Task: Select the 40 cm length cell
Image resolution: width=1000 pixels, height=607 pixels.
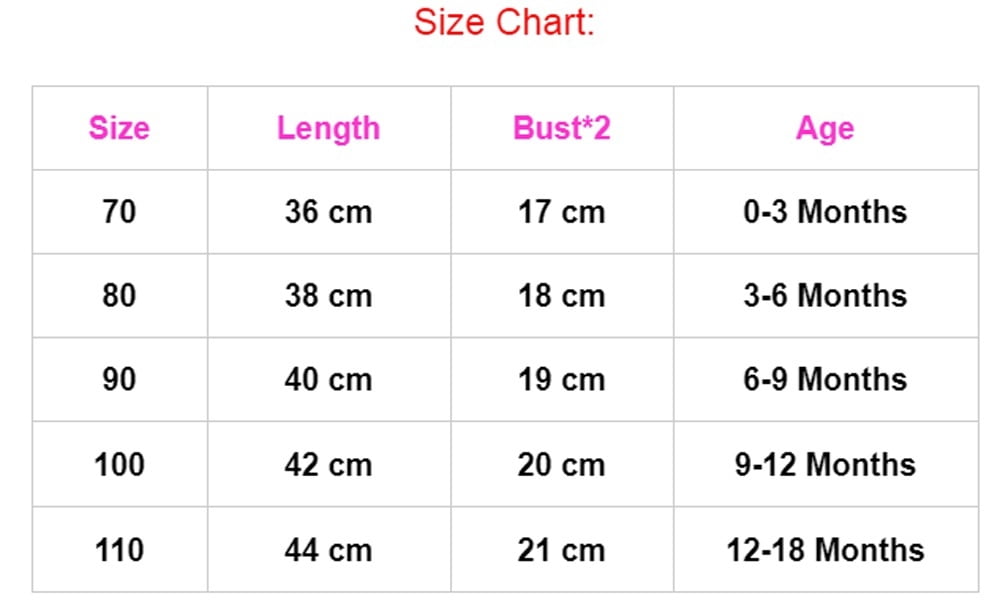Action: pos(328,380)
